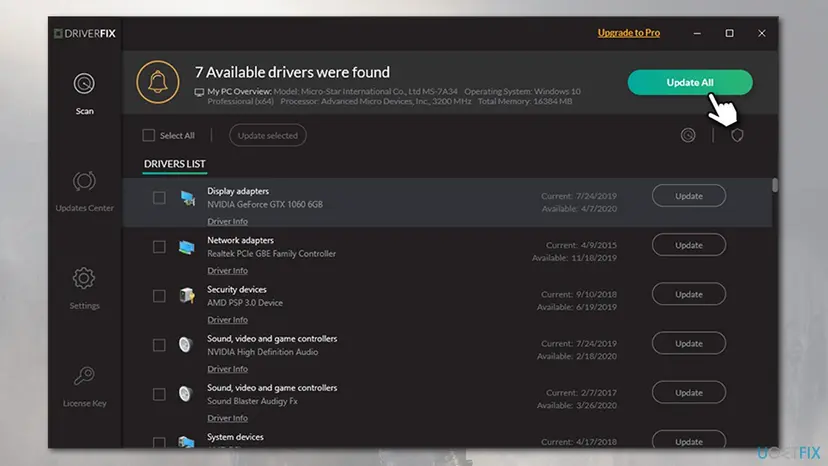Check NVIDIA High Definition Audio checkbox
Image resolution: width=828 pixels, height=466 pixels.
[159, 345]
